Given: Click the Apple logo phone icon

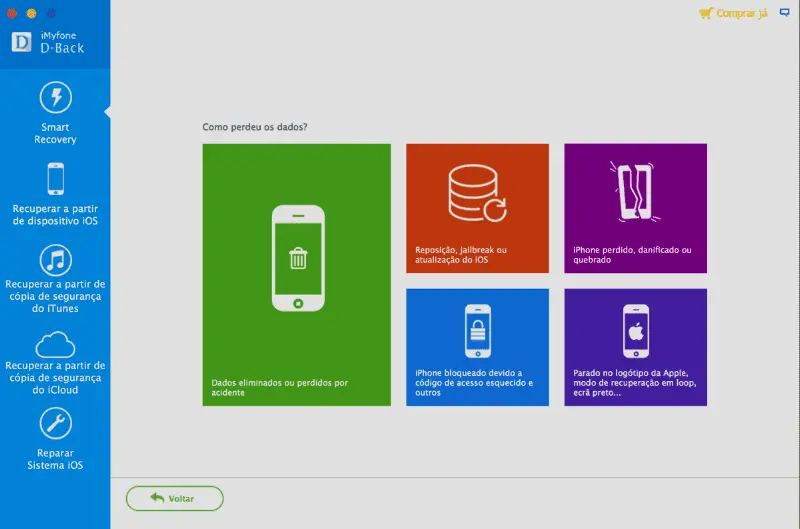Looking at the screenshot, I should [x=635, y=330].
